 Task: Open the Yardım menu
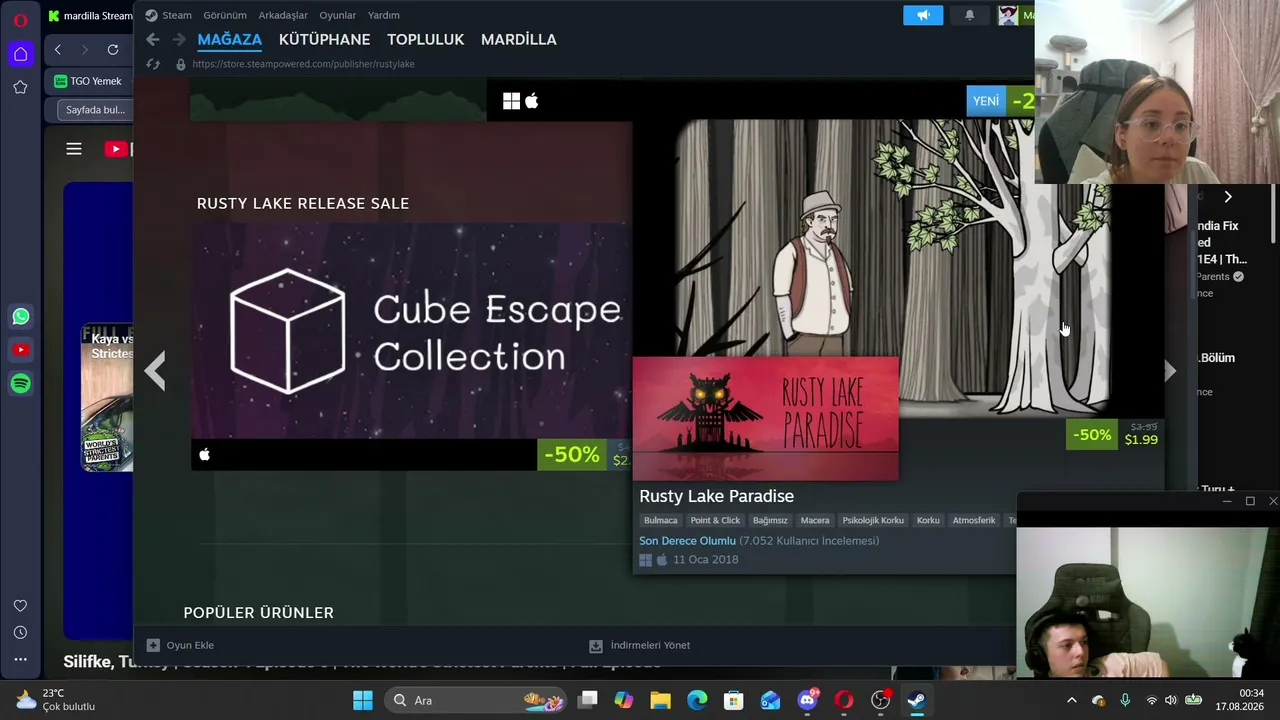pos(383,15)
